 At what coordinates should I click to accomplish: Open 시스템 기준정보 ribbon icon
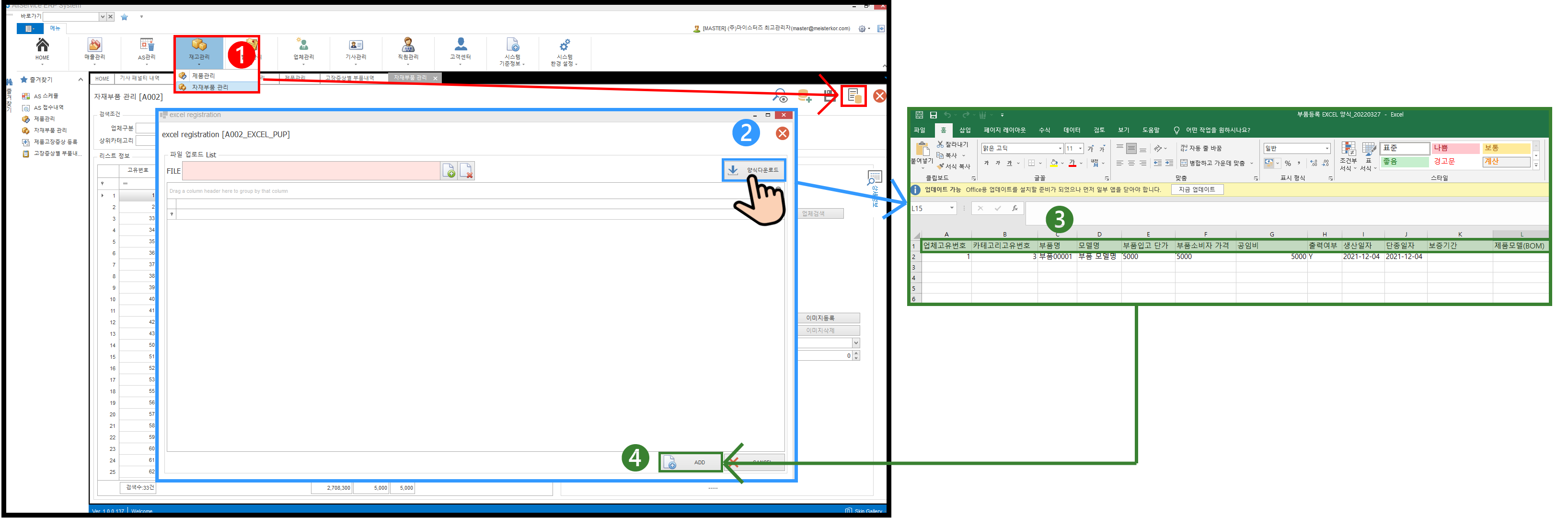tap(512, 51)
